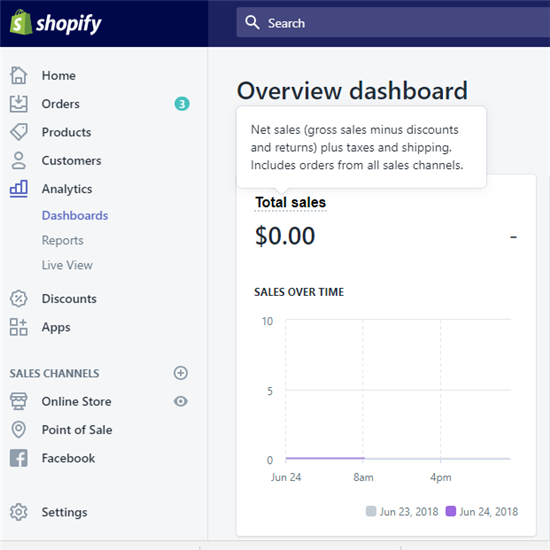
Task: Click the Jun 24, 2018 legend swatch
Action: pyautogui.click(x=450, y=511)
